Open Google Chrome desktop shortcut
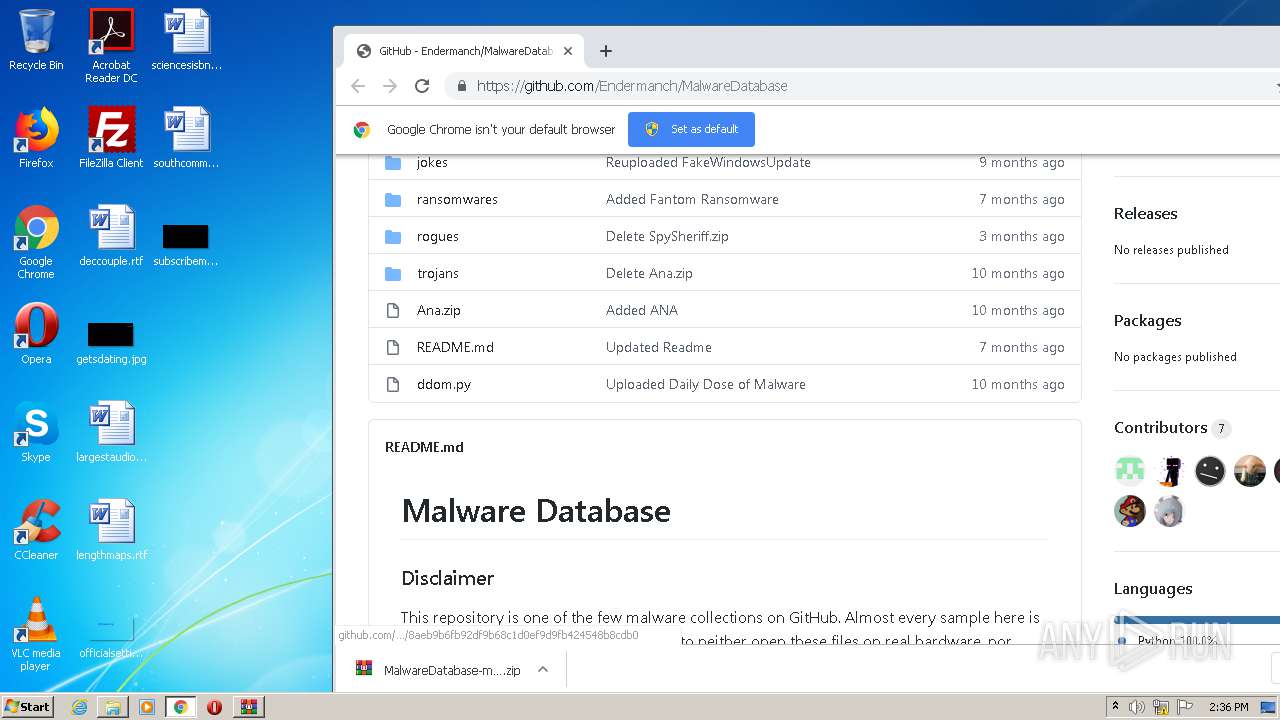The width and height of the screenshot is (1280, 720). pyautogui.click(x=36, y=242)
